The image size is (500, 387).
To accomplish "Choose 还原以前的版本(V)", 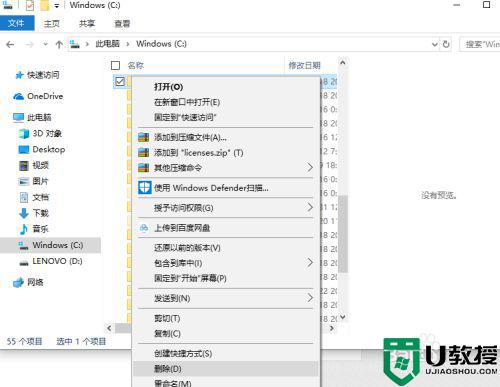I will (225, 248).
